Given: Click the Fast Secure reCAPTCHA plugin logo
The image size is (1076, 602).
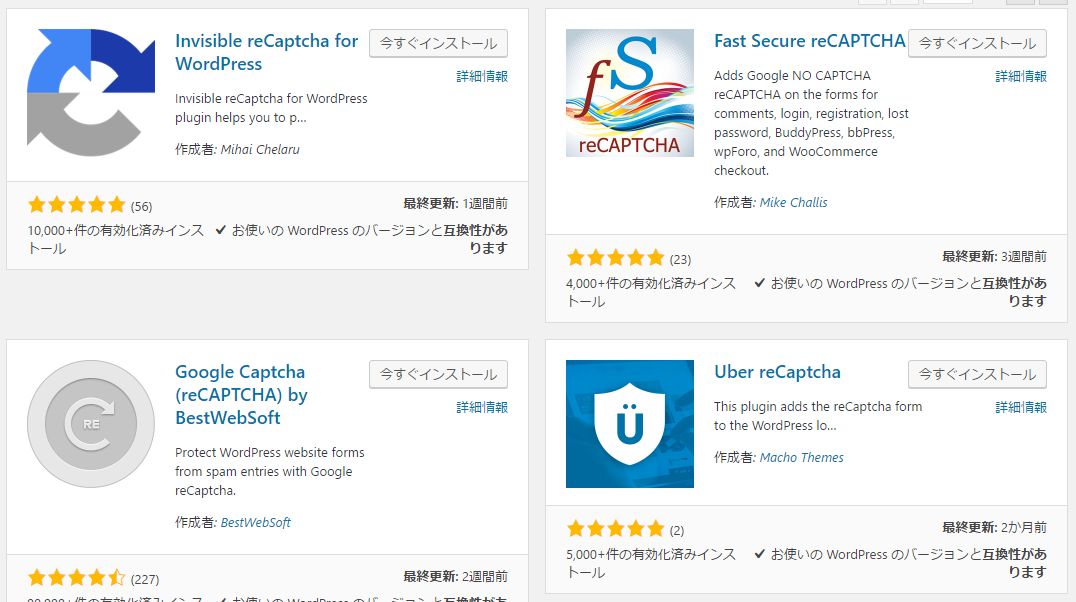Looking at the screenshot, I should click(x=629, y=93).
